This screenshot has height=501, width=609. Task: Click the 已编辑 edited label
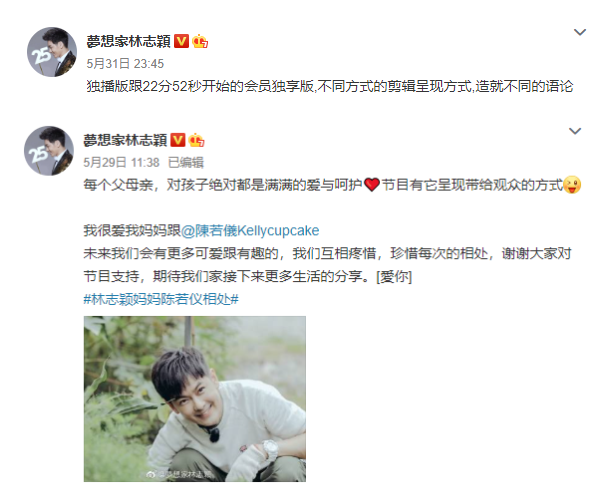pyautogui.click(x=186, y=162)
